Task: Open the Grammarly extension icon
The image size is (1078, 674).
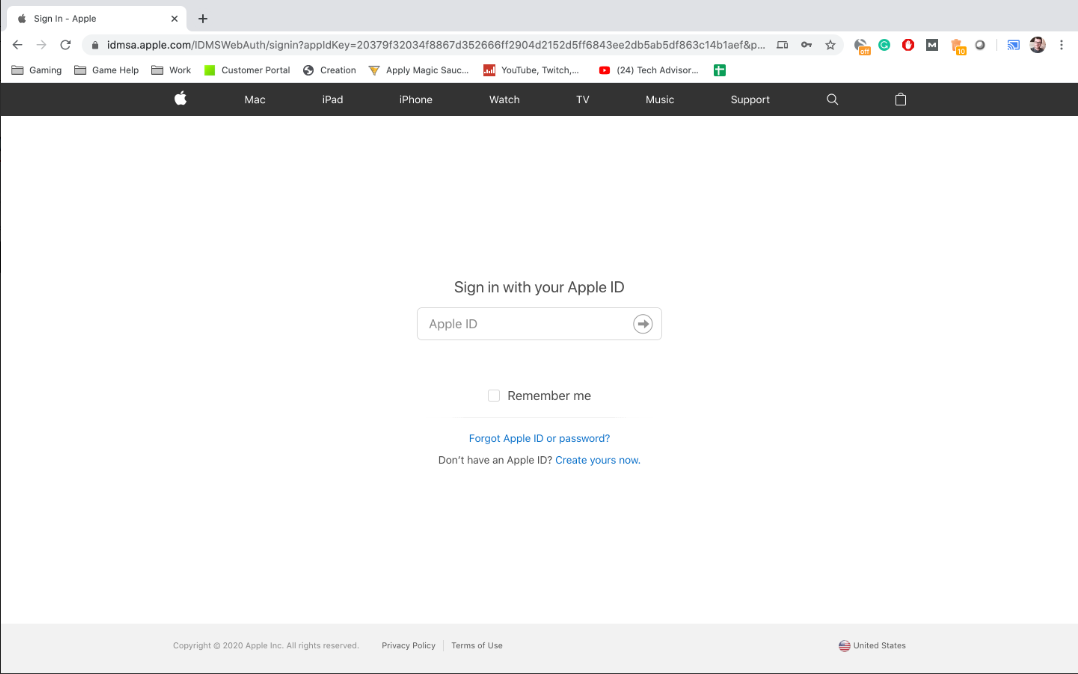Action: pos(884,45)
